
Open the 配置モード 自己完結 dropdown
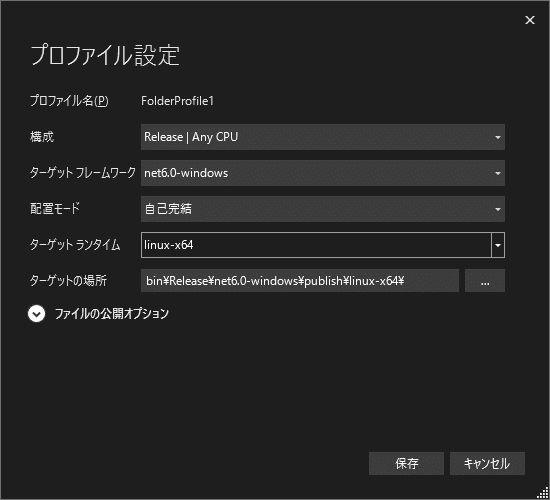pyautogui.click(x=323, y=209)
